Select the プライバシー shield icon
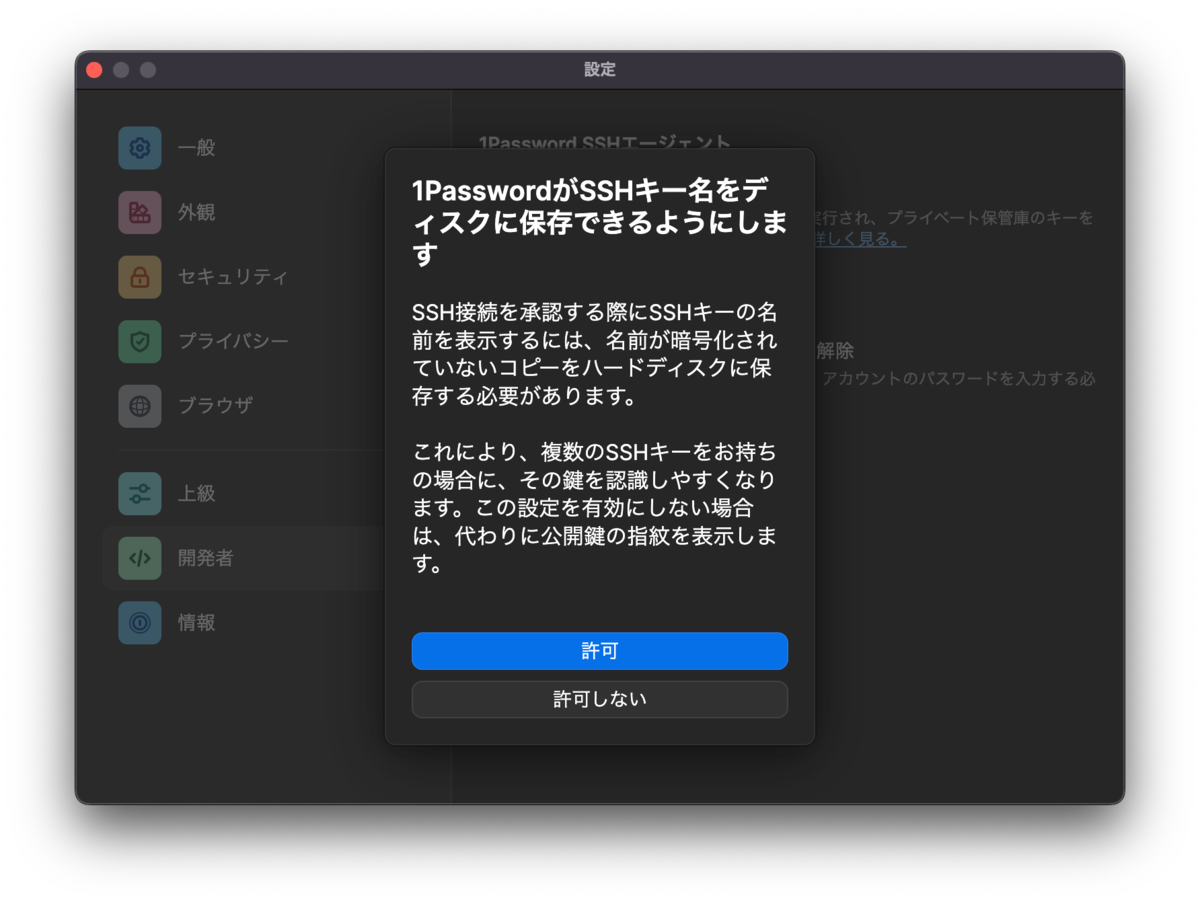 (140, 341)
